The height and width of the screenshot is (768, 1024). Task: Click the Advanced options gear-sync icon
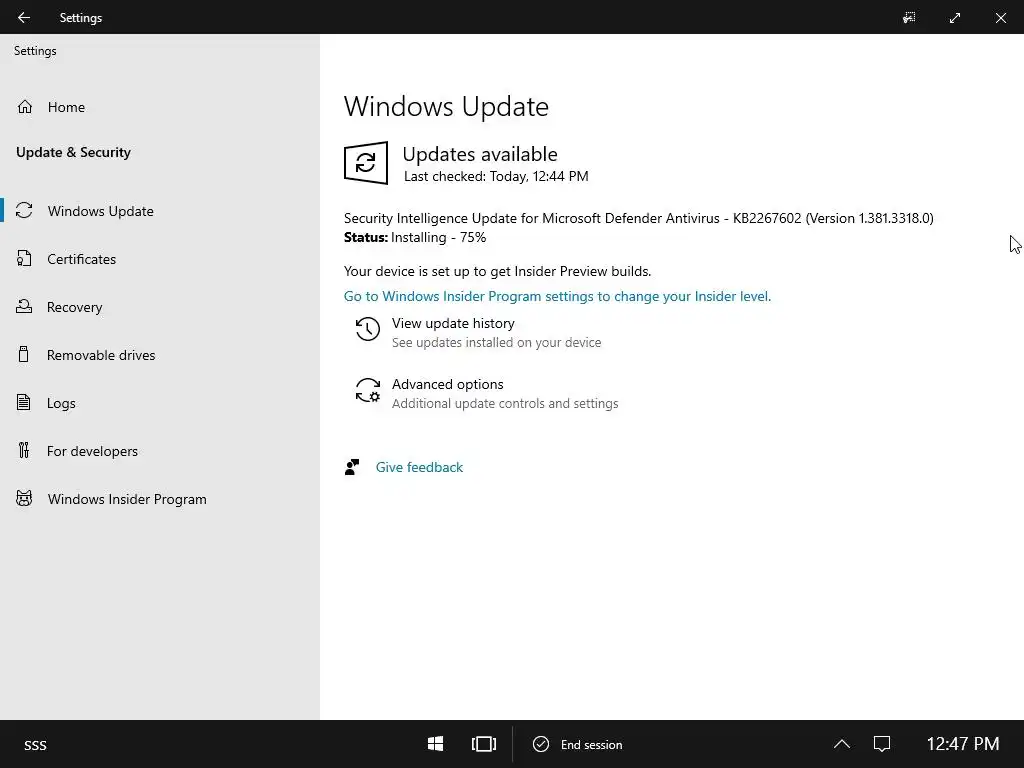coord(368,391)
